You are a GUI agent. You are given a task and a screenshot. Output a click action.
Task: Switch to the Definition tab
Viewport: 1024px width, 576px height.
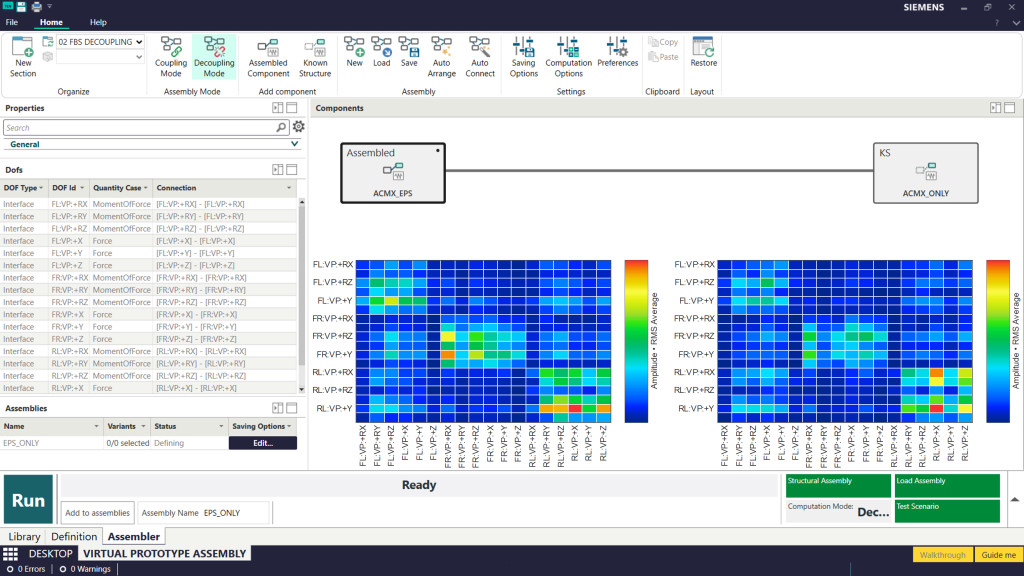click(x=74, y=536)
